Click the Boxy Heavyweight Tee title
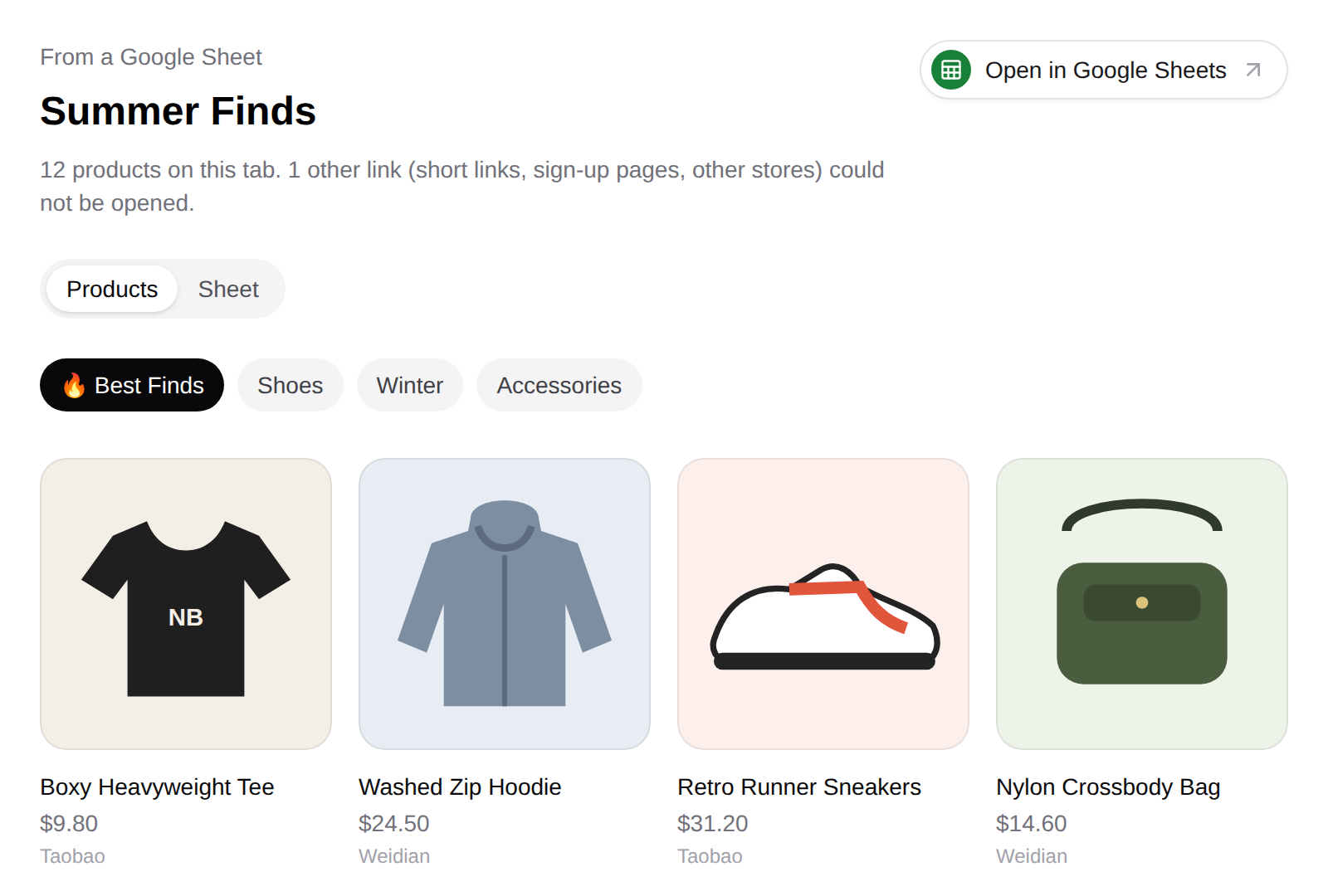 [x=157, y=786]
